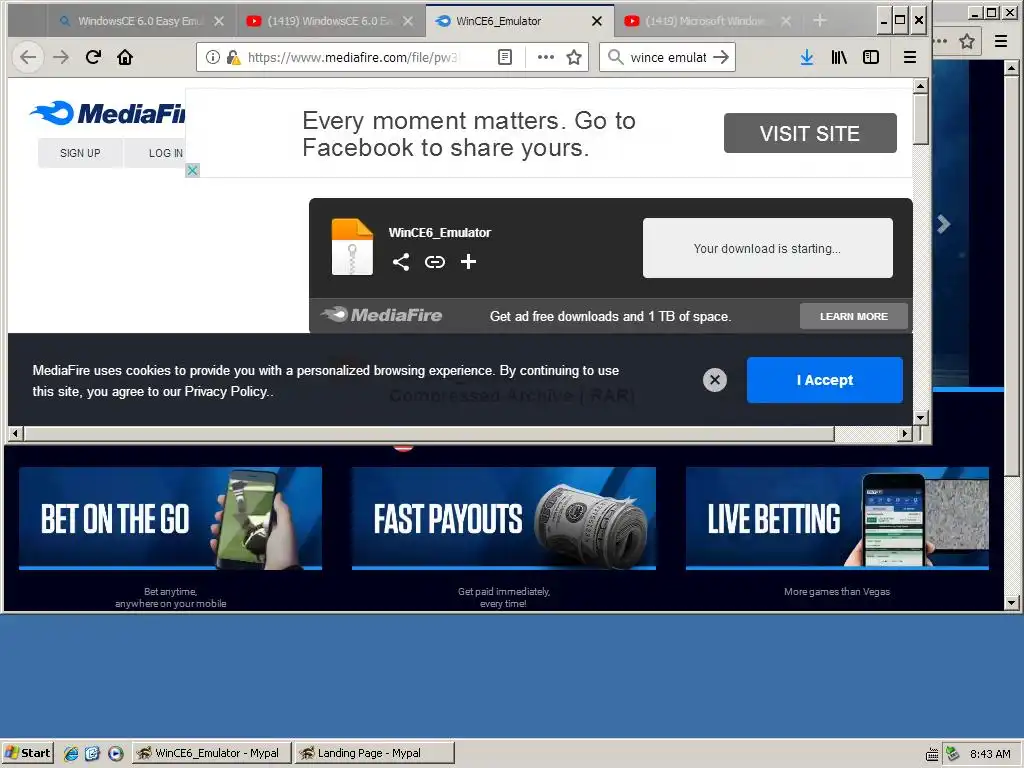1024x768 pixels.
Task: Click the LOG IN button
Action: coord(157,153)
